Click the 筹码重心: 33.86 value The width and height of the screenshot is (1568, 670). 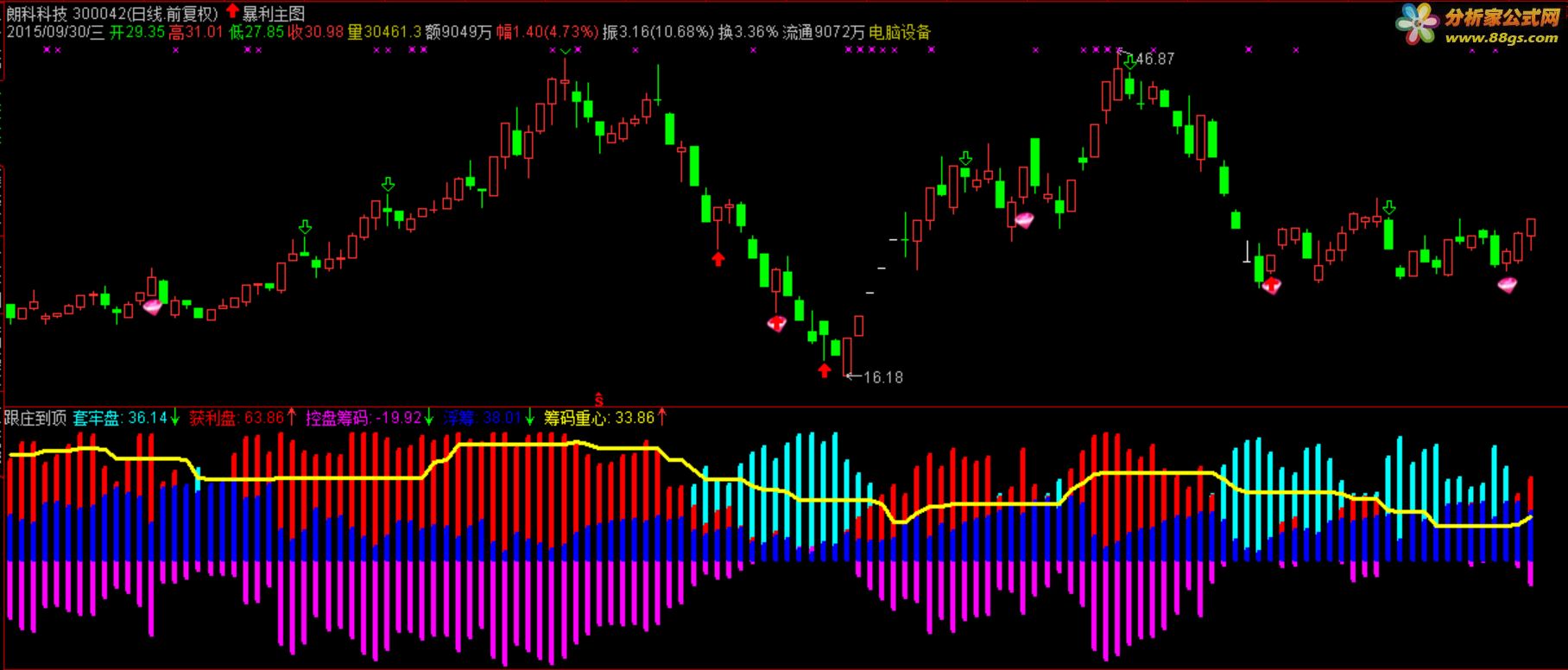[x=599, y=419]
